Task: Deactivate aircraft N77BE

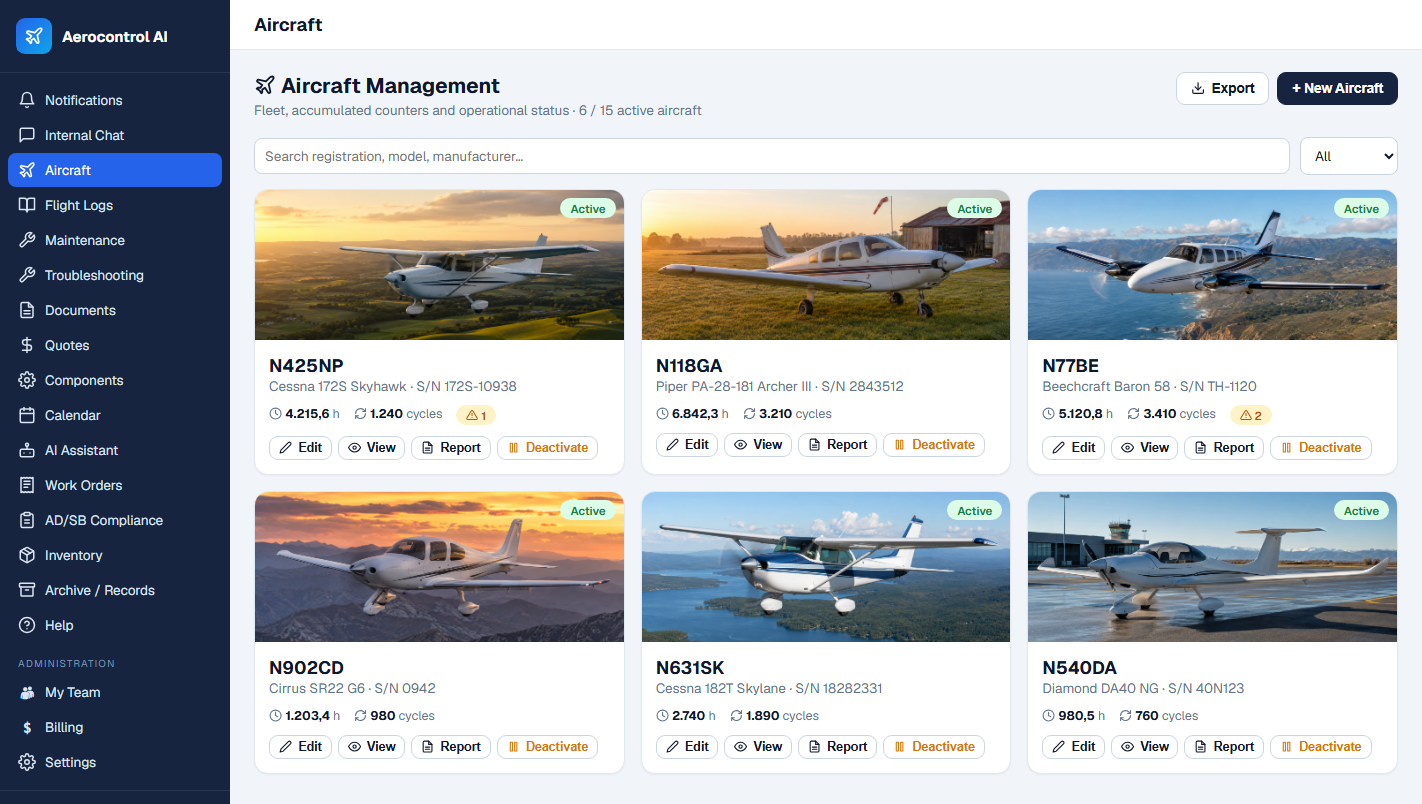Action: tap(1320, 447)
